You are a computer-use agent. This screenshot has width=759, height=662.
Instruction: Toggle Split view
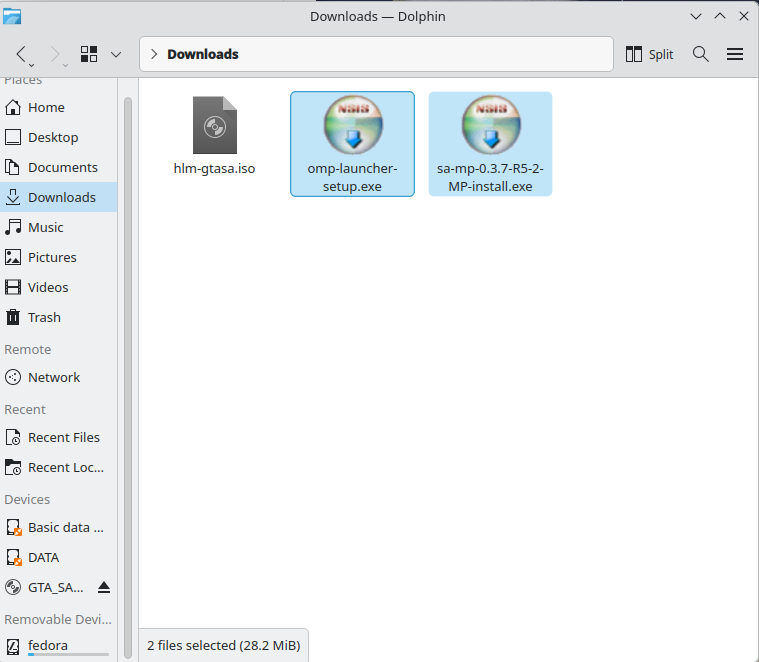click(649, 54)
